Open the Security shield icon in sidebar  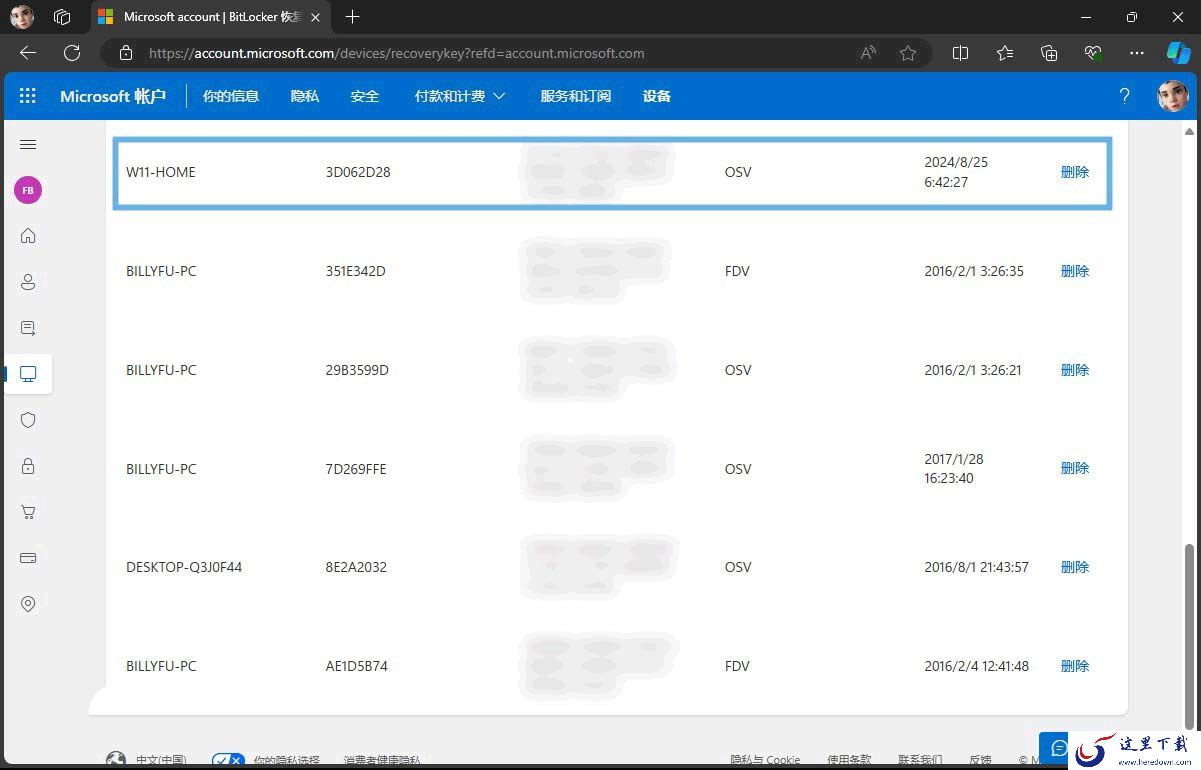tap(28, 420)
